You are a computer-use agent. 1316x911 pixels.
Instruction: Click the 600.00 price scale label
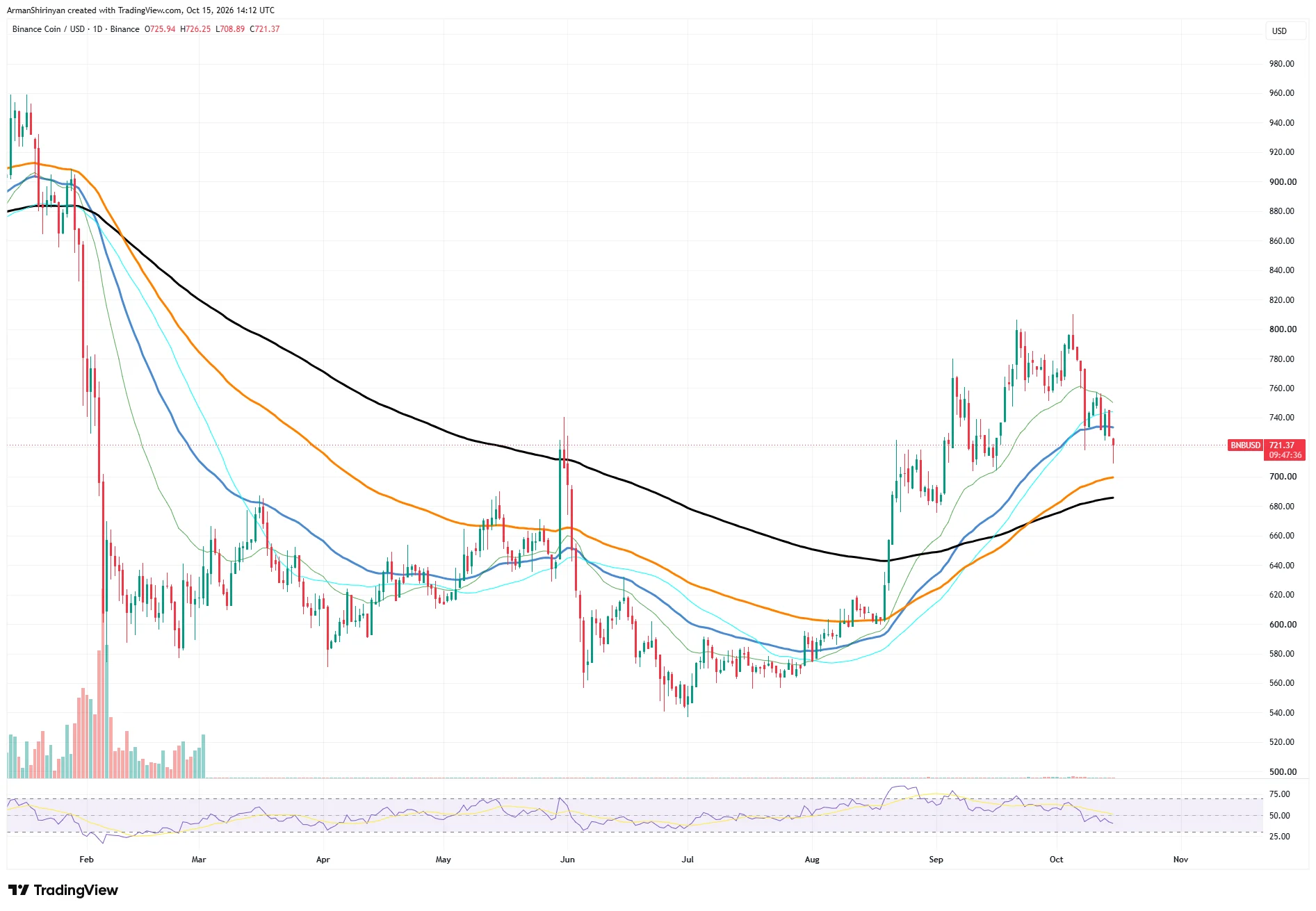[1282, 625]
